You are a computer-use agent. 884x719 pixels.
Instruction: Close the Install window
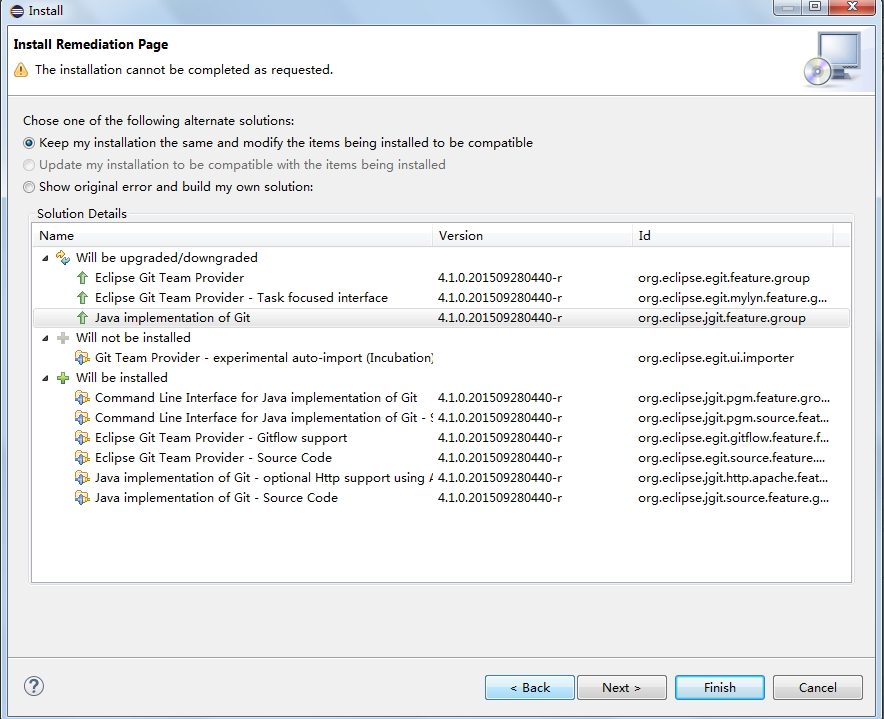pos(853,7)
